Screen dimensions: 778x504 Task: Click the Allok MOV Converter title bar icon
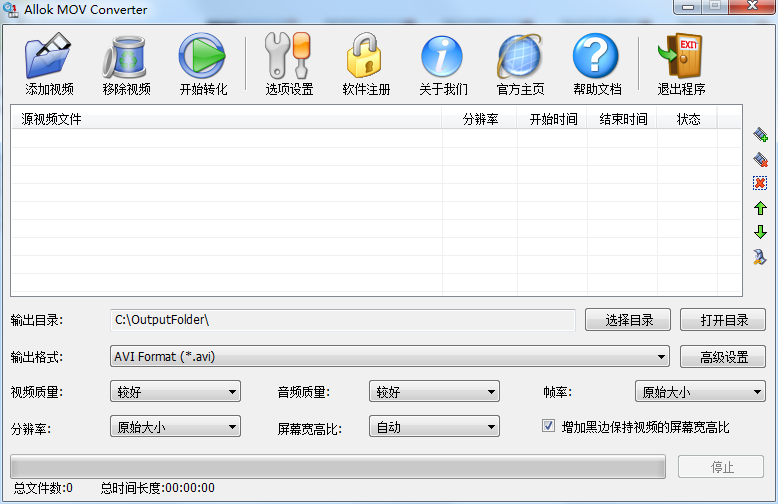click(x=10, y=9)
